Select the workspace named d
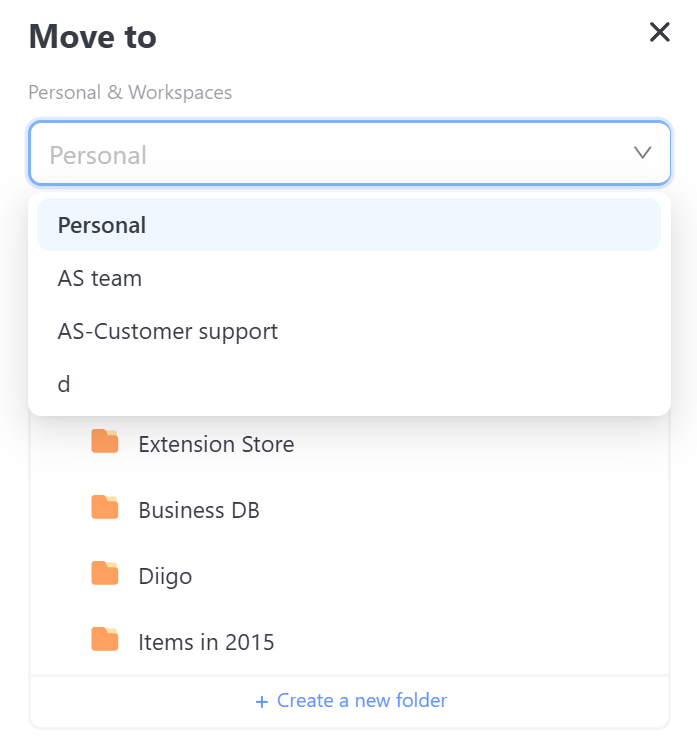697x744 pixels. (349, 384)
